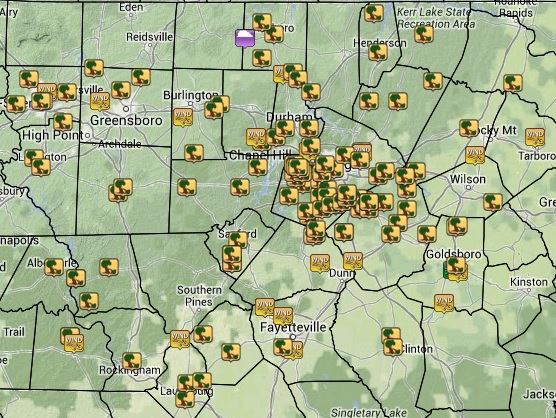This screenshot has width=556, height=418.
Task: Select the wind report south of Goldsboro
Action: 444,303
